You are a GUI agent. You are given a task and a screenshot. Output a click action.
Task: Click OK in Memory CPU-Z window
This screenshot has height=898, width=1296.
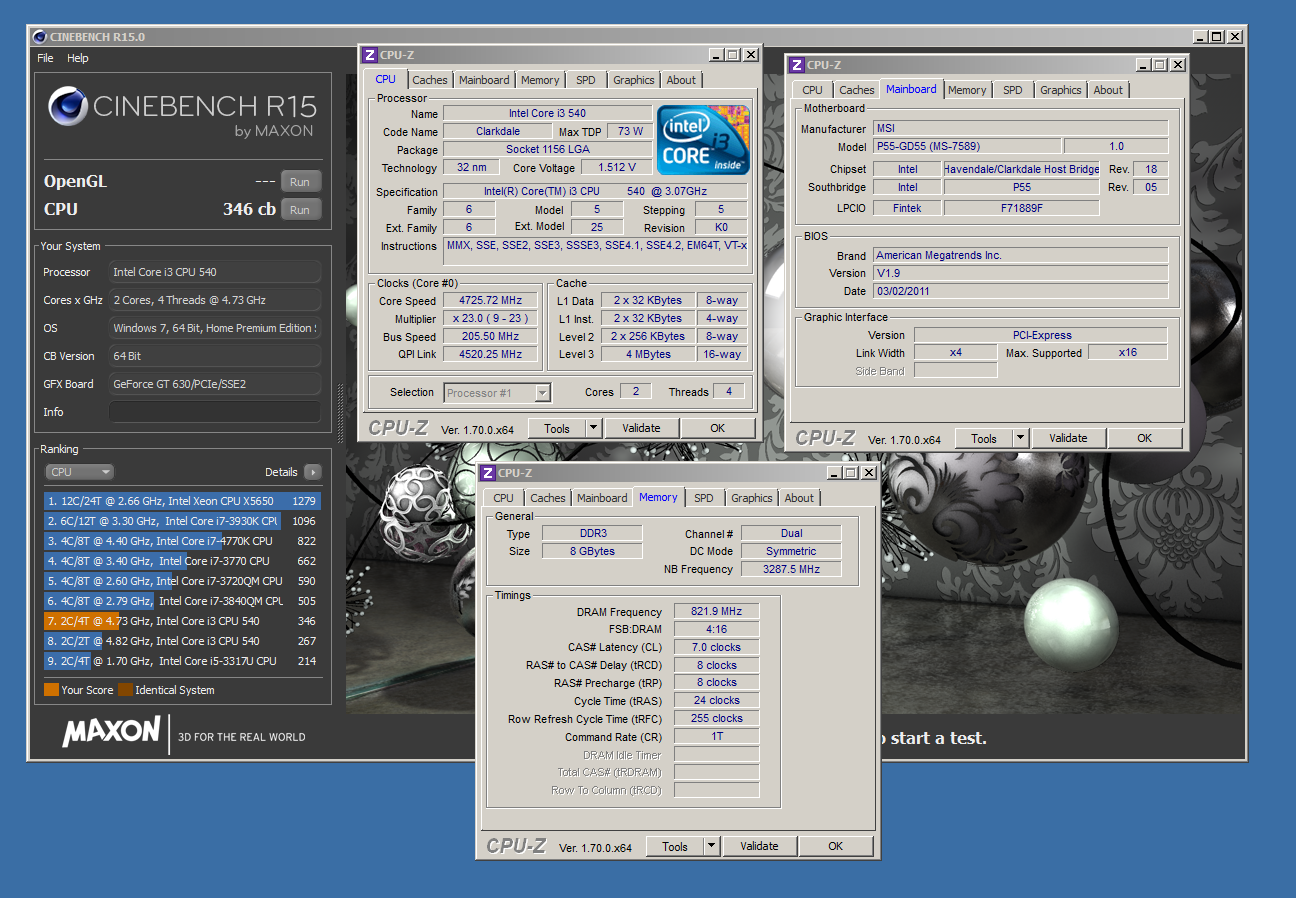[835, 846]
